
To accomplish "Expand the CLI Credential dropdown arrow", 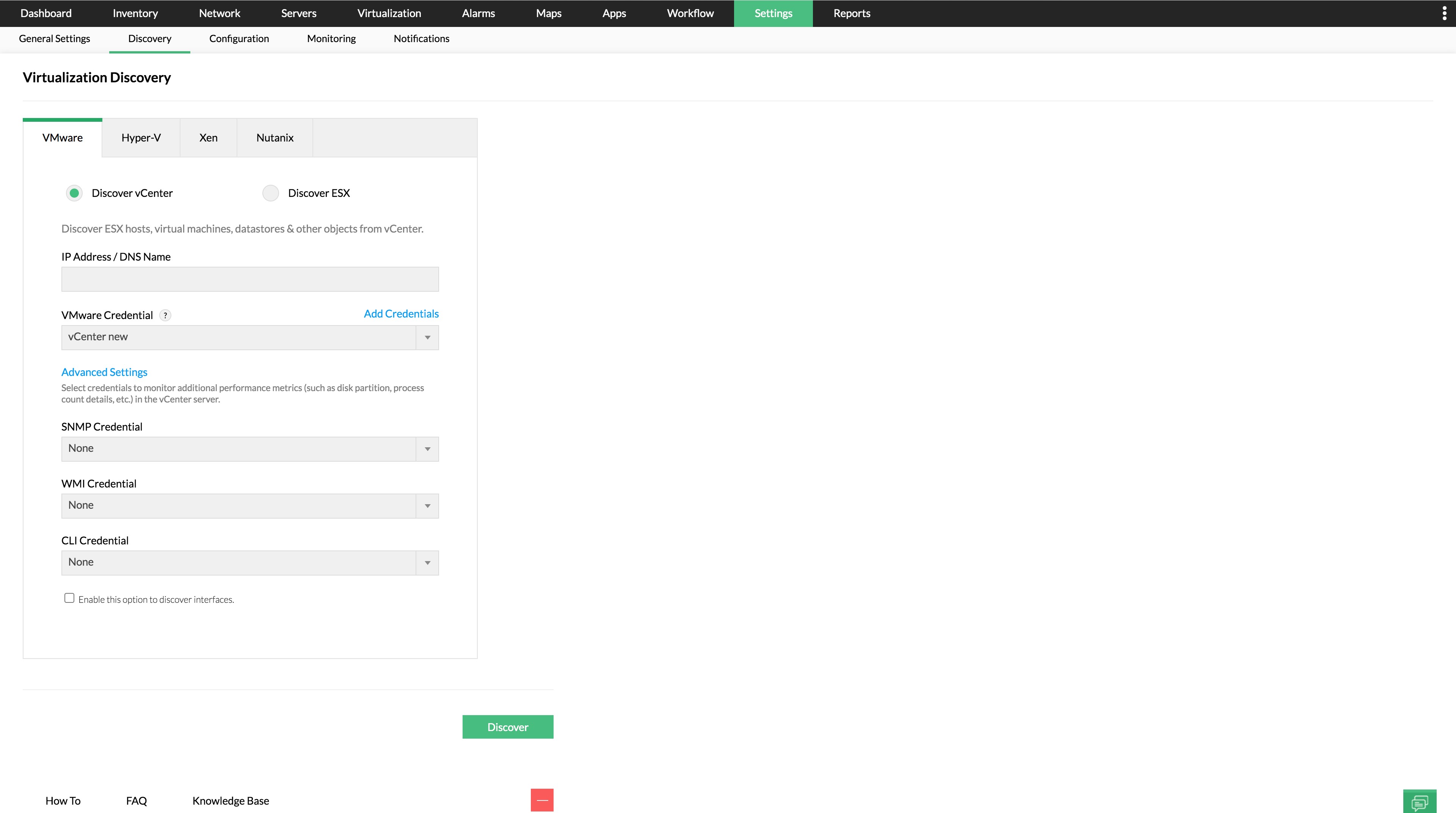I will [x=427, y=563].
